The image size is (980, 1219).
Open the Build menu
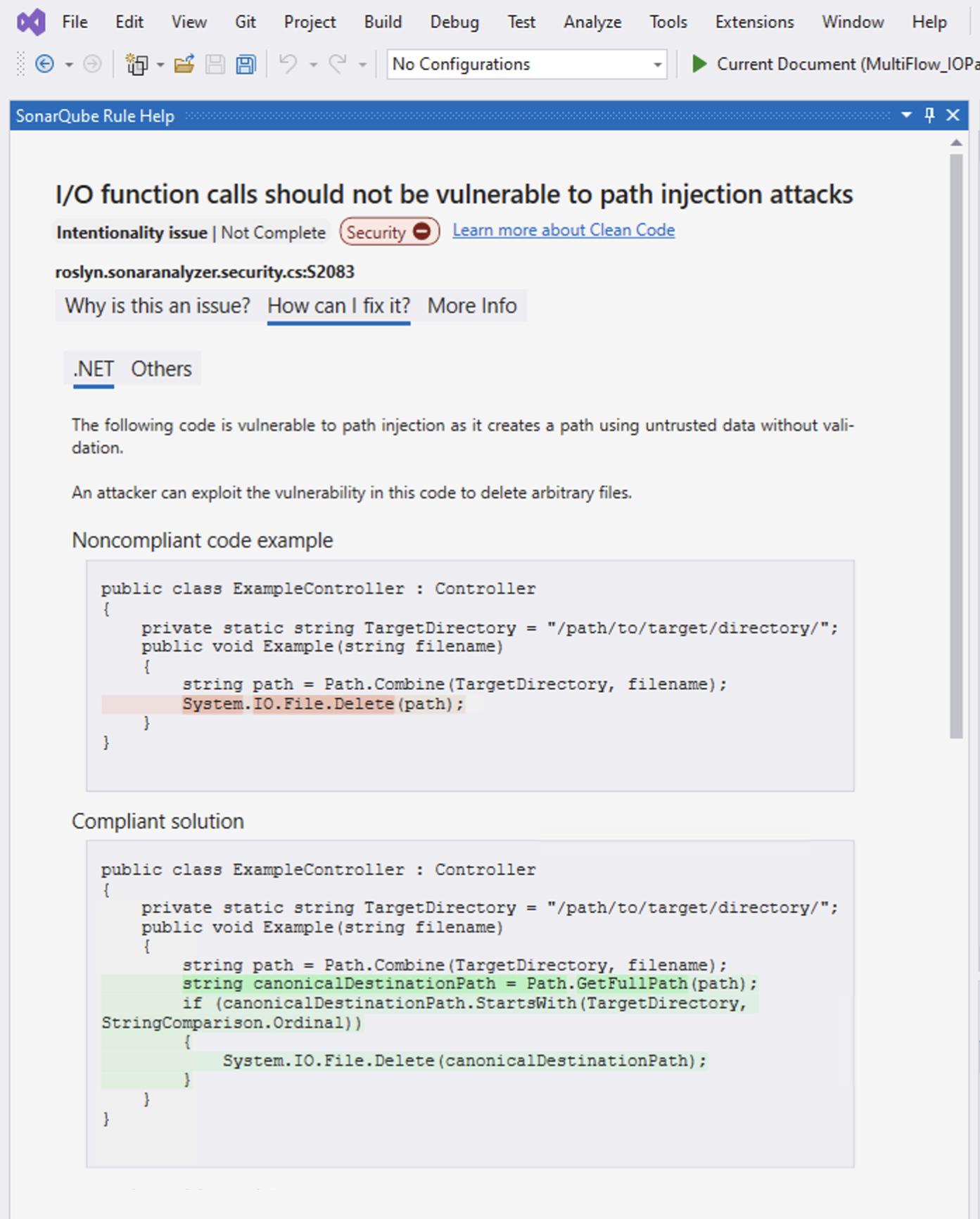[x=383, y=22]
